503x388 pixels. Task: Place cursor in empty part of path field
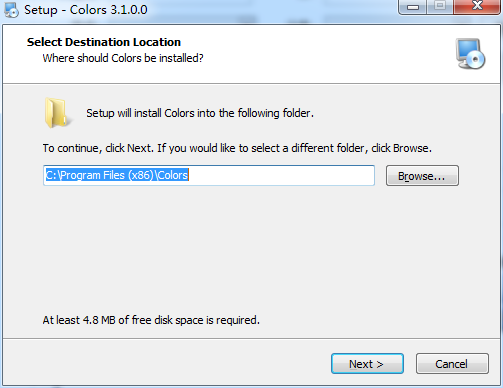(281, 175)
